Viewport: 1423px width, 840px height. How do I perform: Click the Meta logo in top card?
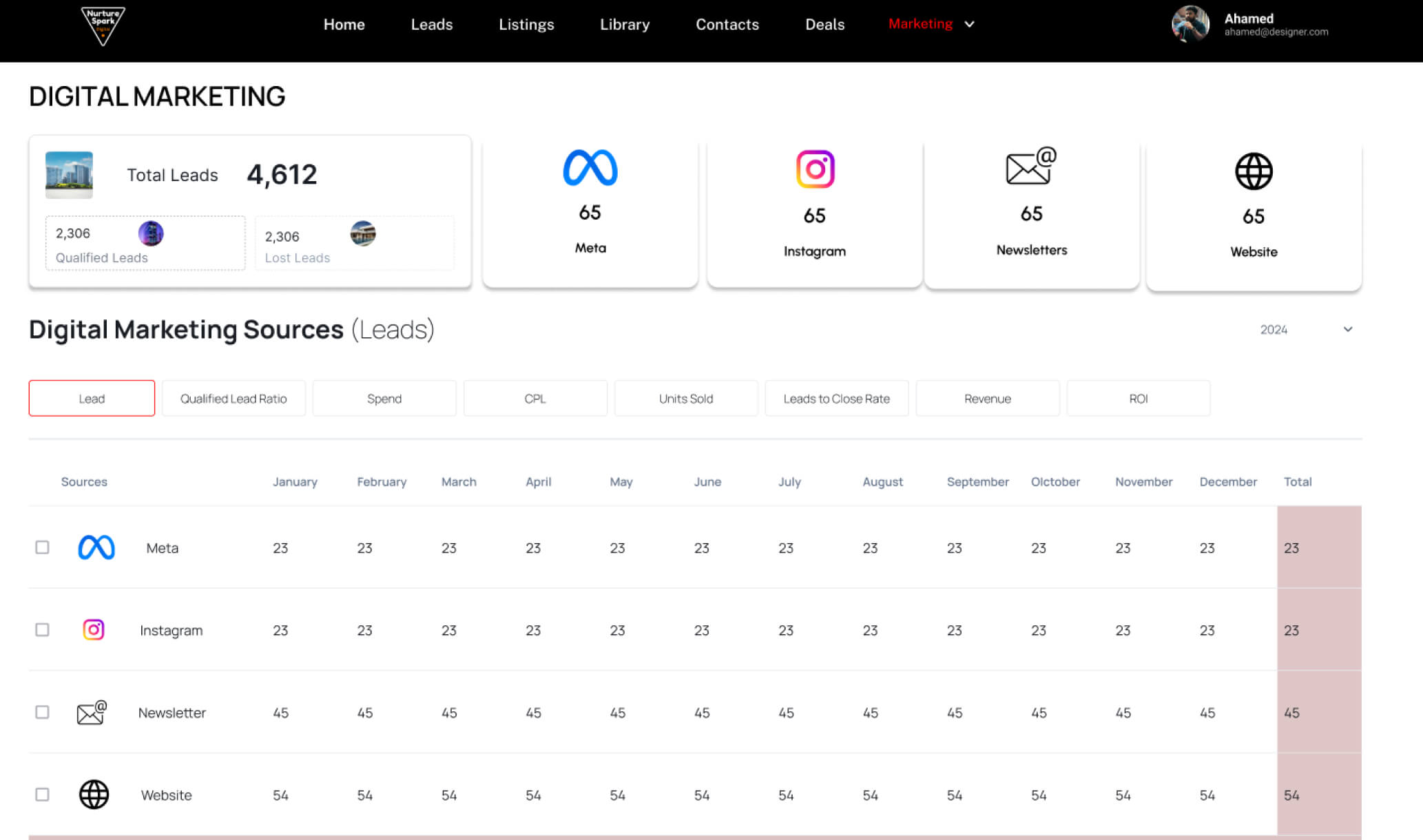click(590, 168)
